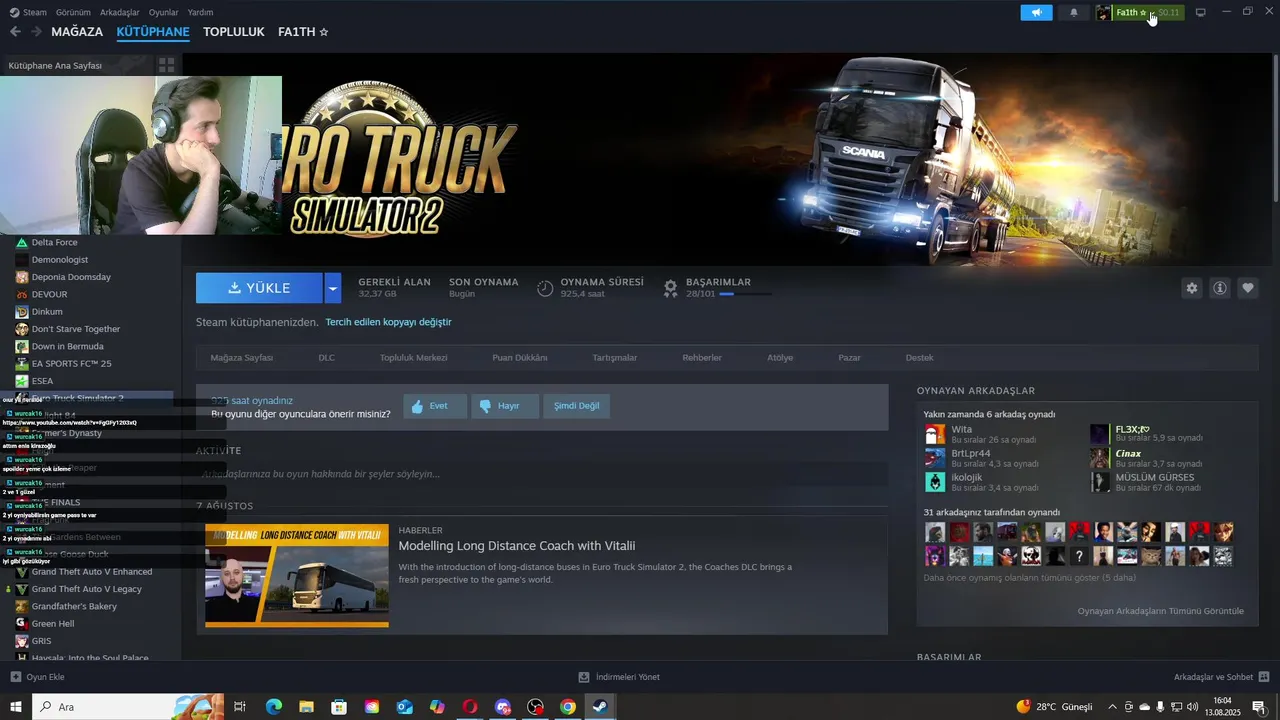This screenshot has width=1280, height=720.
Task: Click the play time clock icon
Action: 545,288
